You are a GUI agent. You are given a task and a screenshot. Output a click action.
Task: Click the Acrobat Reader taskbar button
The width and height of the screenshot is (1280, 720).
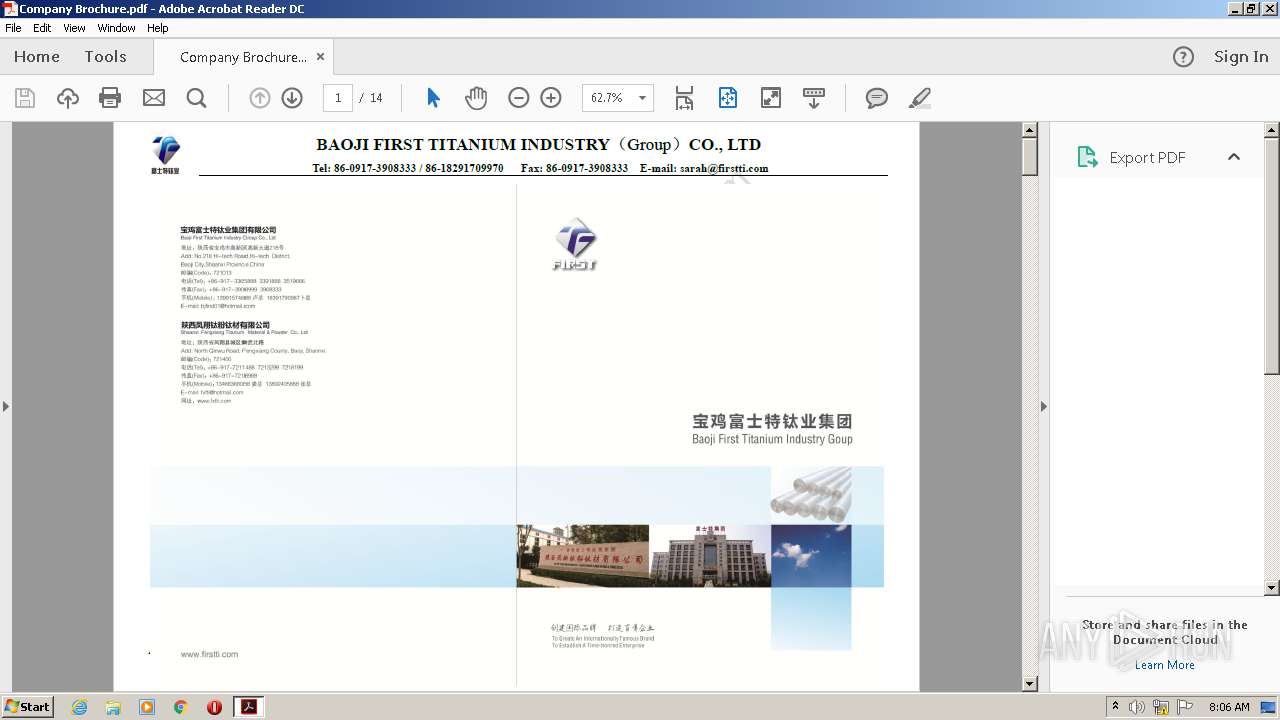pyautogui.click(x=248, y=707)
